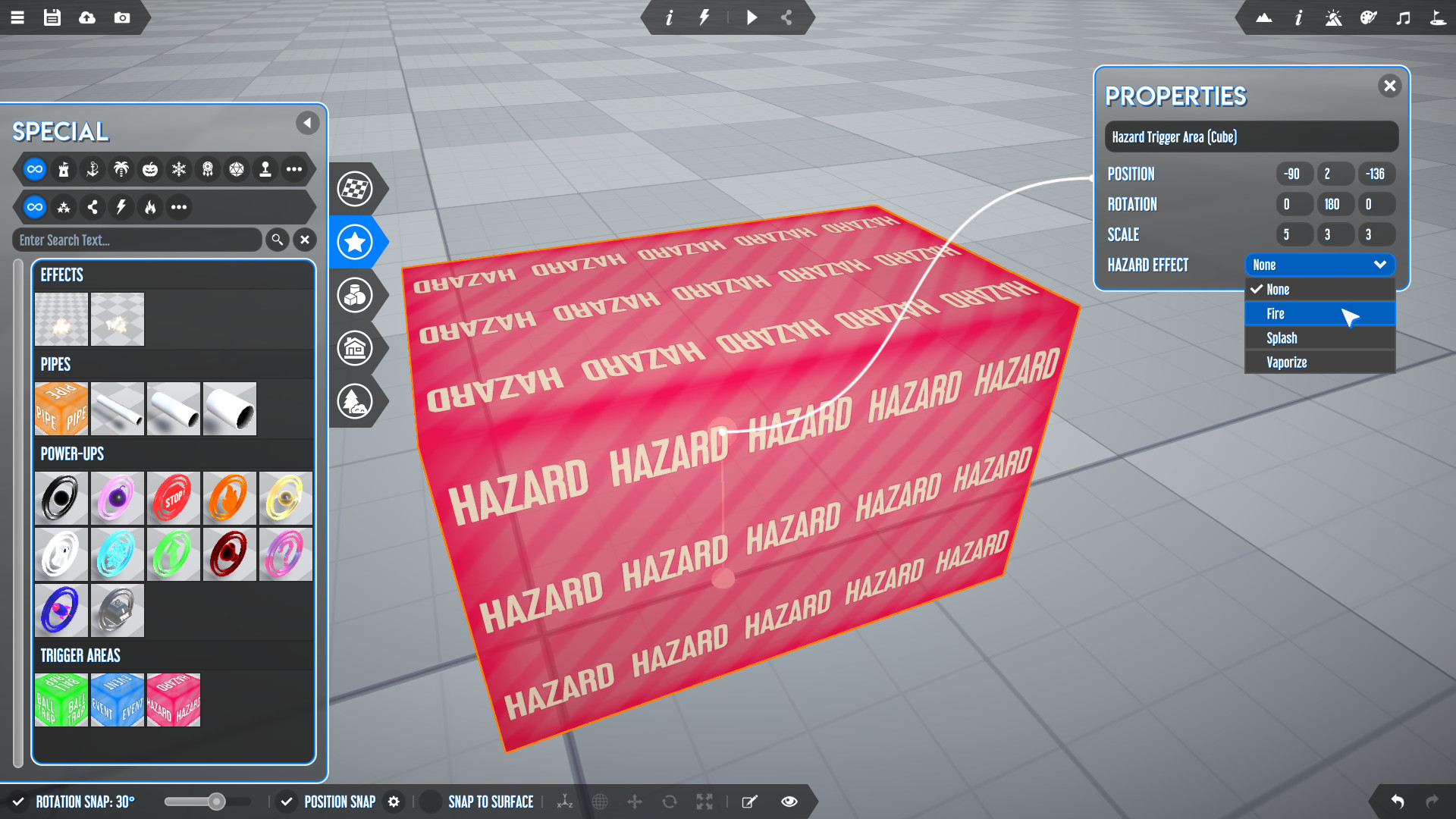
Task: Open the terrain mountain icon settings
Action: tap(1263, 17)
